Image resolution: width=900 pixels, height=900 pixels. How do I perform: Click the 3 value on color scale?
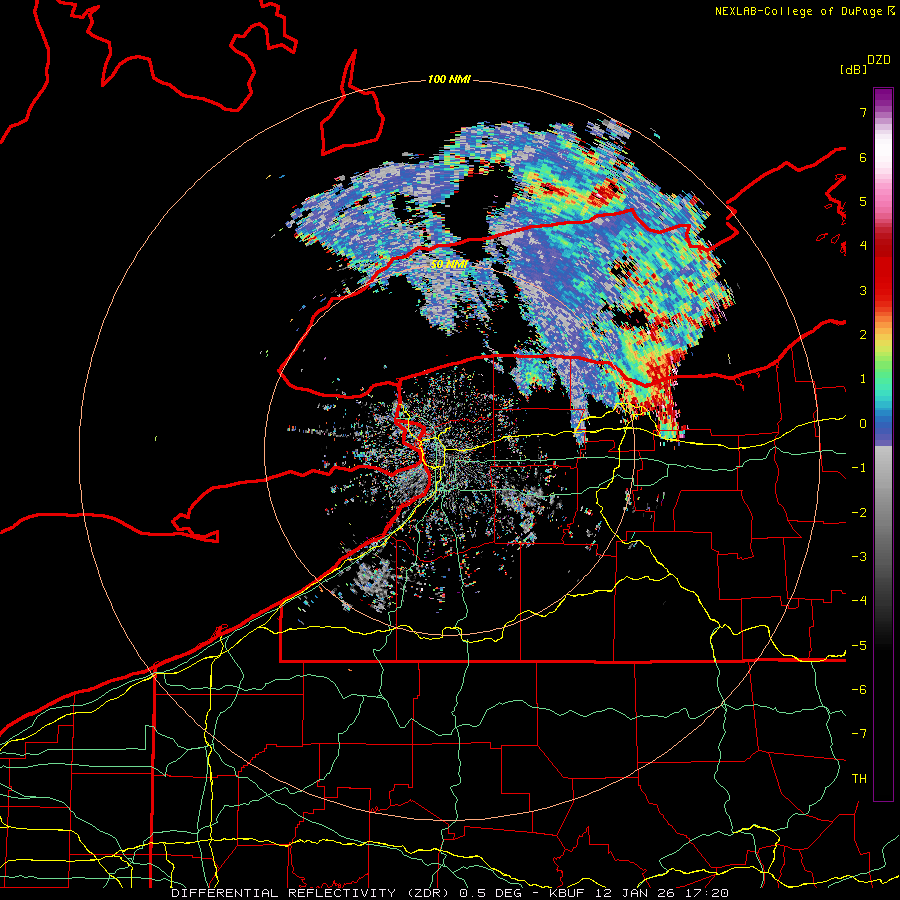(863, 290)
